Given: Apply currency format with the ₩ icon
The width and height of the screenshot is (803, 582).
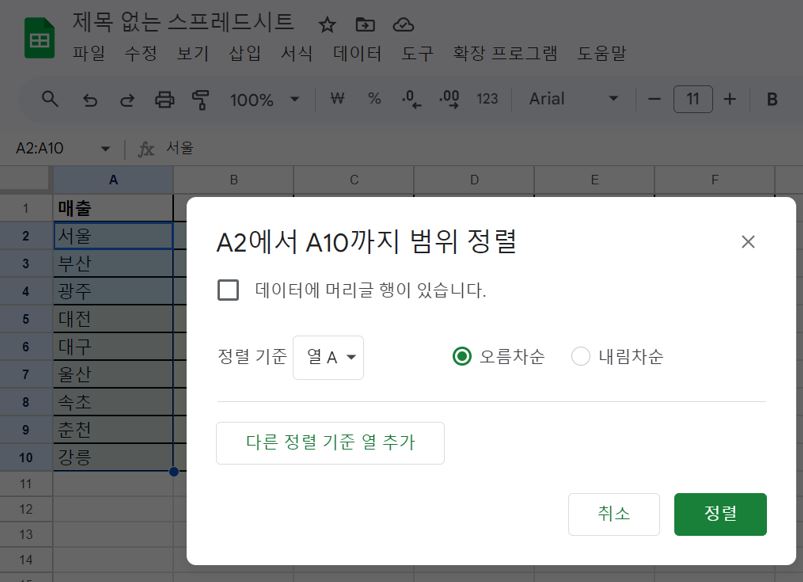Looking at the screenshot, I should 337,99.
